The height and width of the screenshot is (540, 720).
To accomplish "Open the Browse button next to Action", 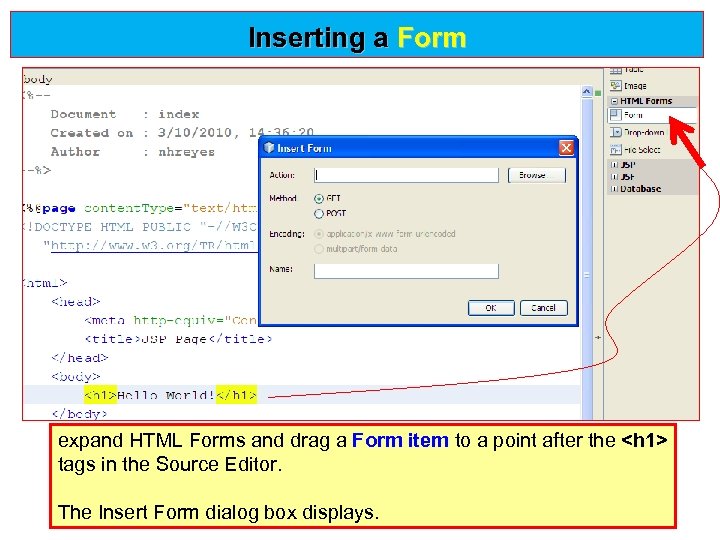I will click(x=537, y=175).
